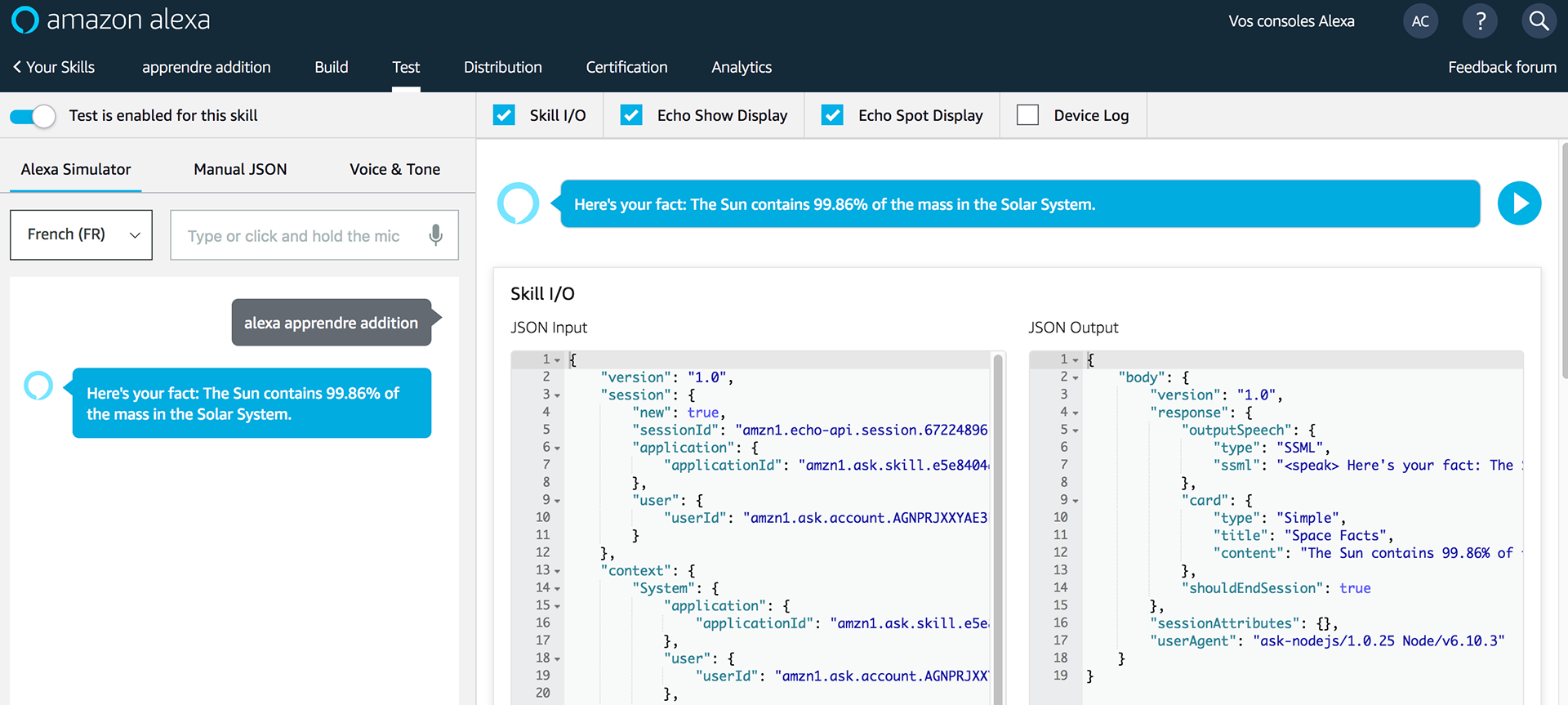This screenshot has height=705, width=1568.
Task: Click the sessionId line in JSON Input
Action: pos(809,430)
